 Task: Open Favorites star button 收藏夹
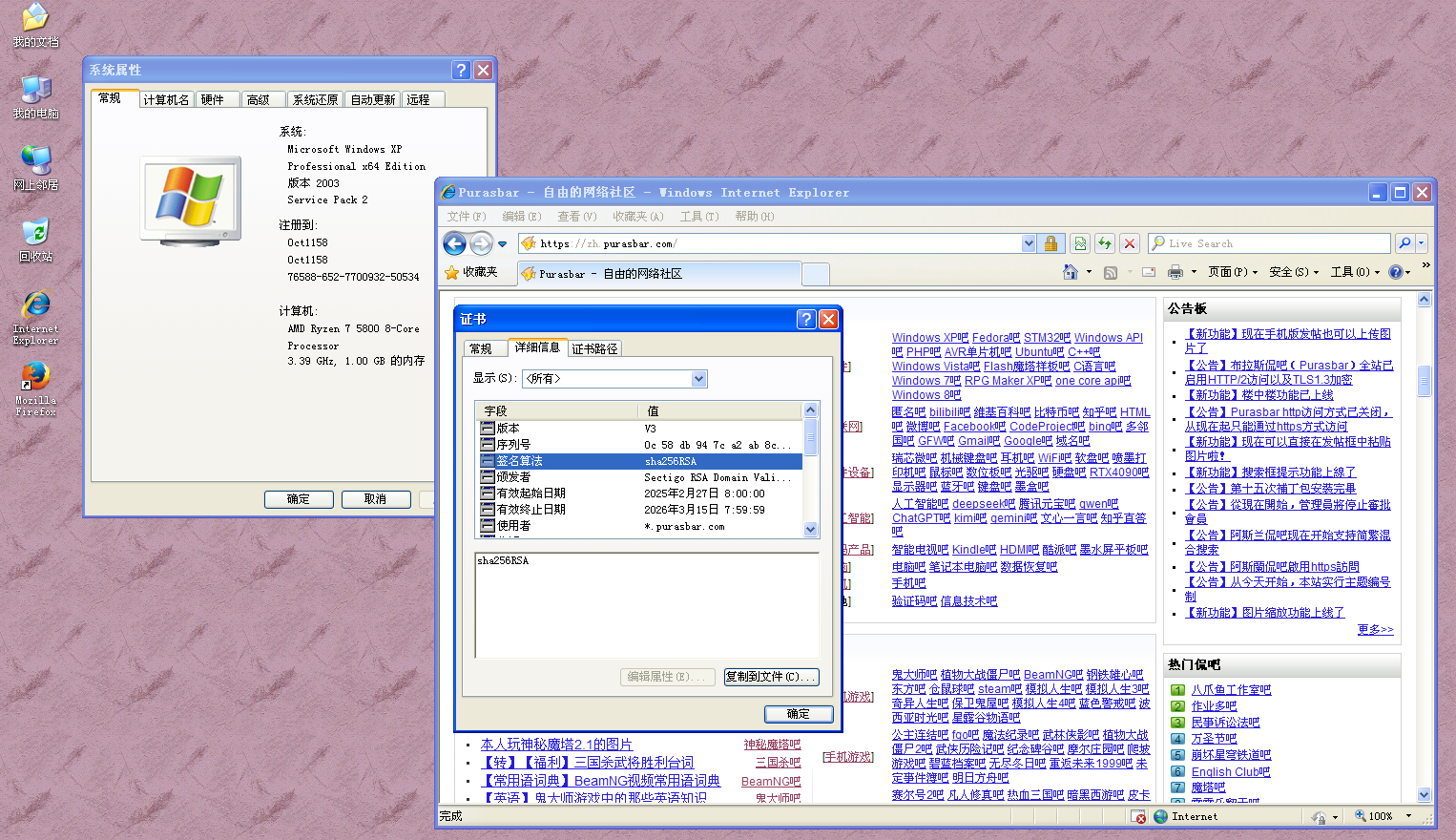tap(471, 272)
